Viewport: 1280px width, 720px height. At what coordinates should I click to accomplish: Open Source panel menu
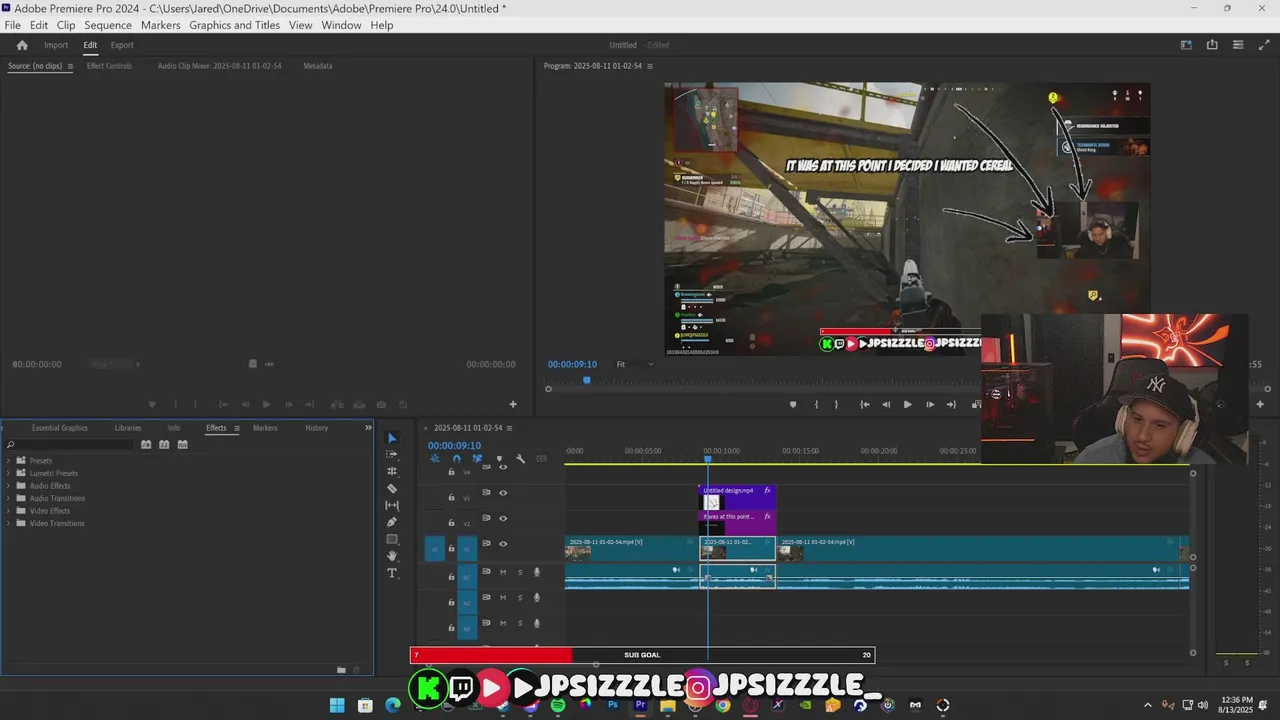[70, 66]
